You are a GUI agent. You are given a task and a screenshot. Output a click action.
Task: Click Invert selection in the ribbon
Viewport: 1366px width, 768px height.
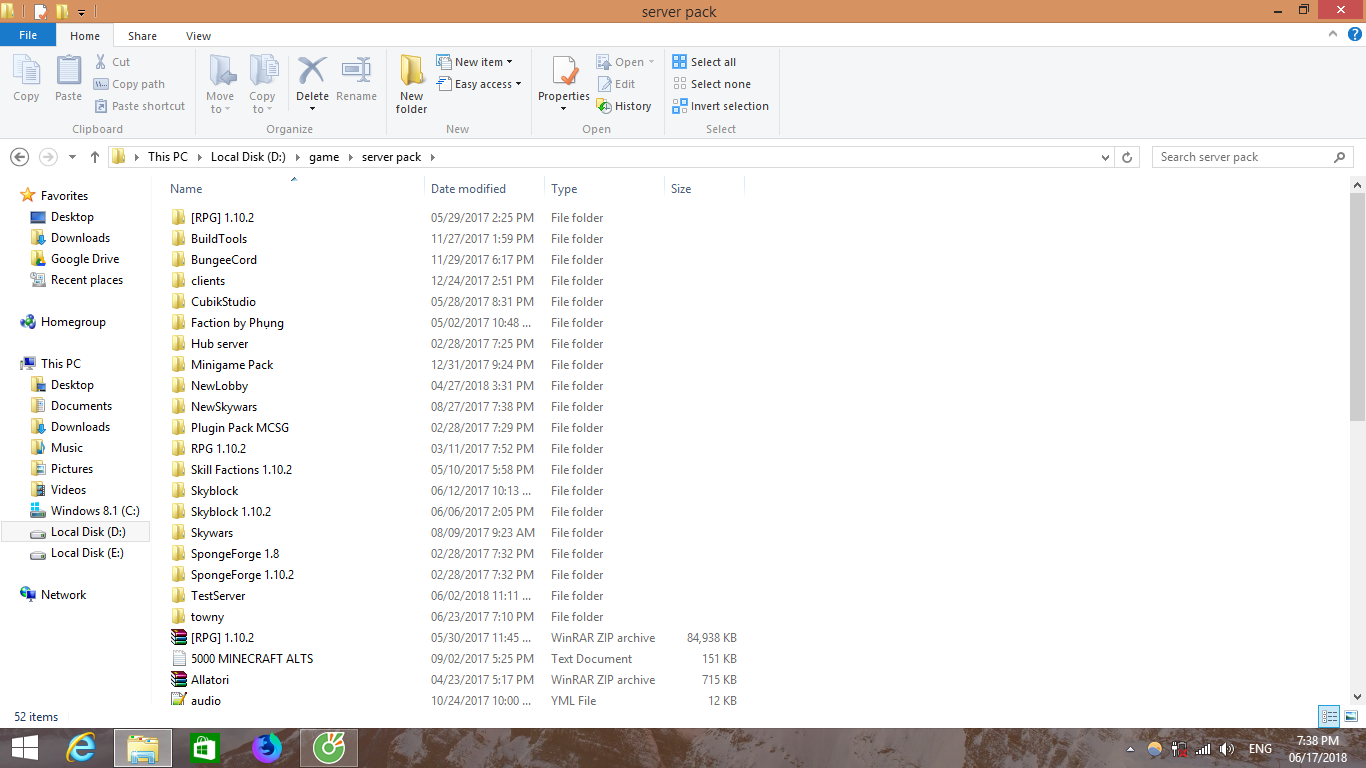click(721, 106)
